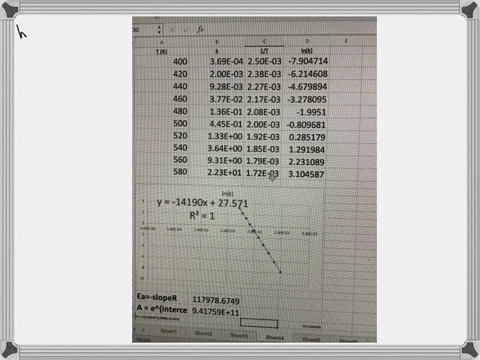Select the cell containing 560
Image resolution: width=480 pixels, height=360 pixels.
[x=180, y=160]
